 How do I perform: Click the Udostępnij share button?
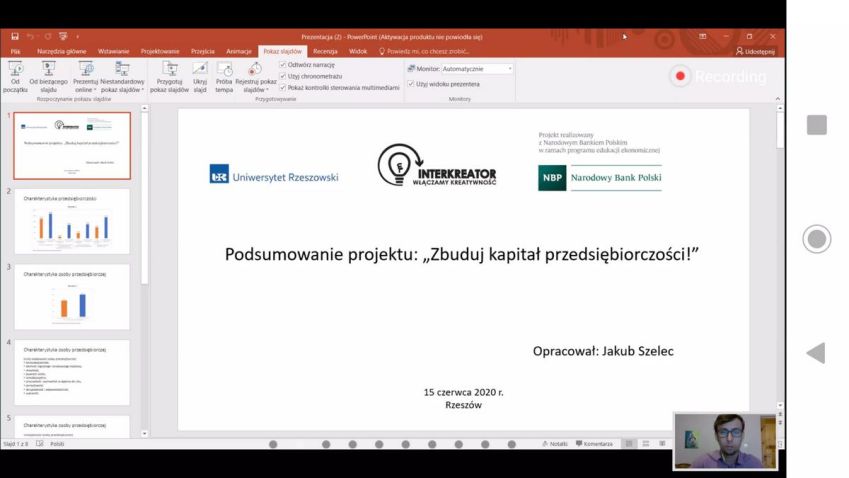coord(754,51)
